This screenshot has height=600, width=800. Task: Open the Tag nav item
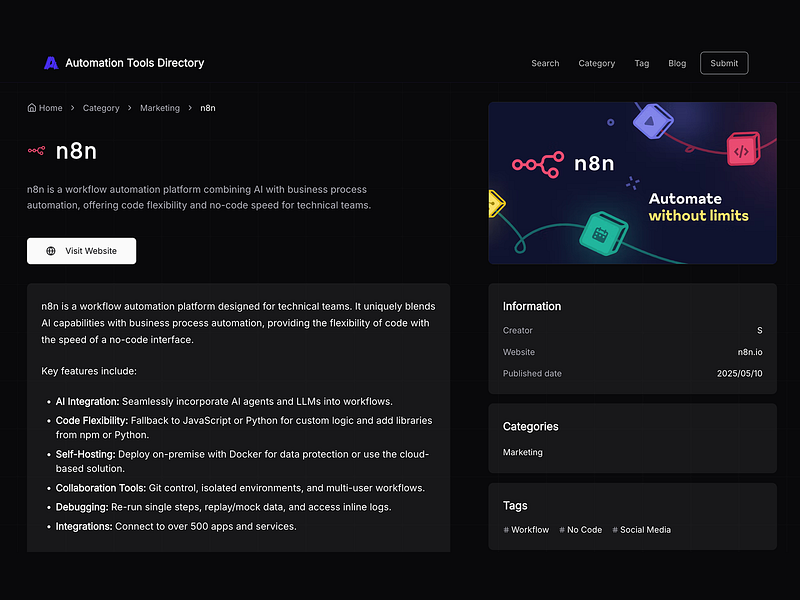pyautogui.click(x=641, y=63)
